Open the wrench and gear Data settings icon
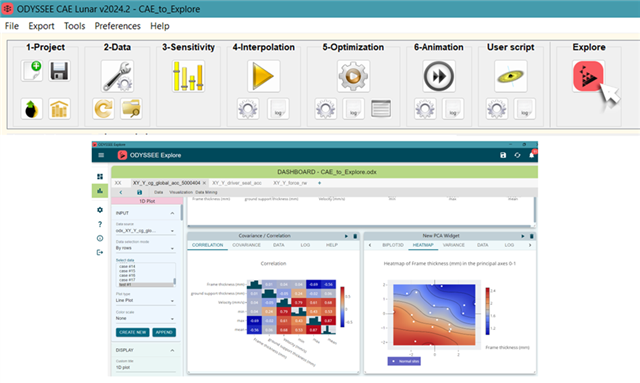Image resolution: width=640 pixels, height=383 pixels. coord(118,76)
